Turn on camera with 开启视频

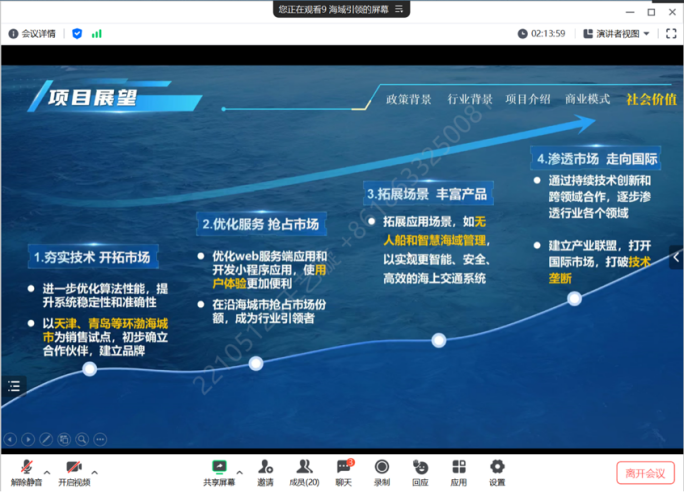coord(73,471)
